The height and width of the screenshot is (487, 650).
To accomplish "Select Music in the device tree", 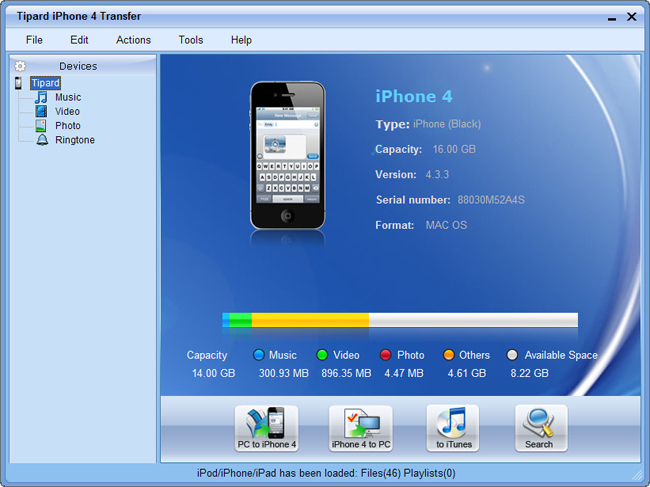I will [x=68, y=97].
